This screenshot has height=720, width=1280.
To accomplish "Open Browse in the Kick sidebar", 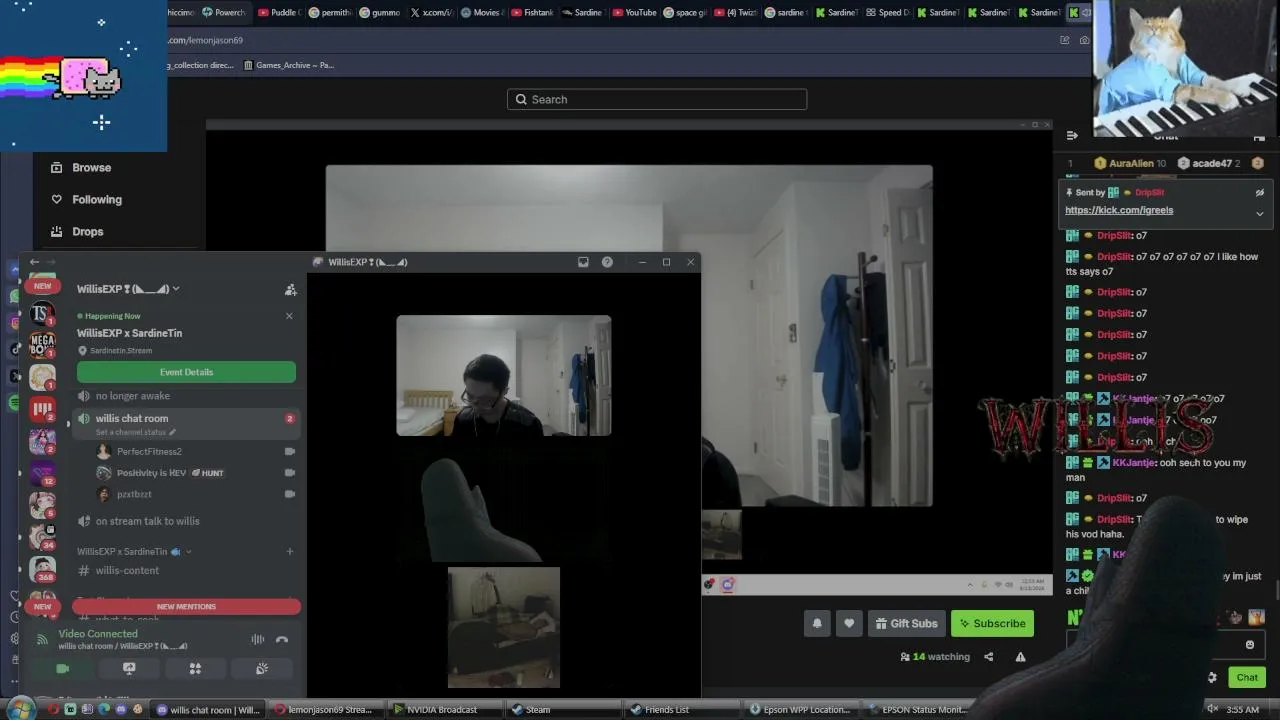I will coord(81,168).
